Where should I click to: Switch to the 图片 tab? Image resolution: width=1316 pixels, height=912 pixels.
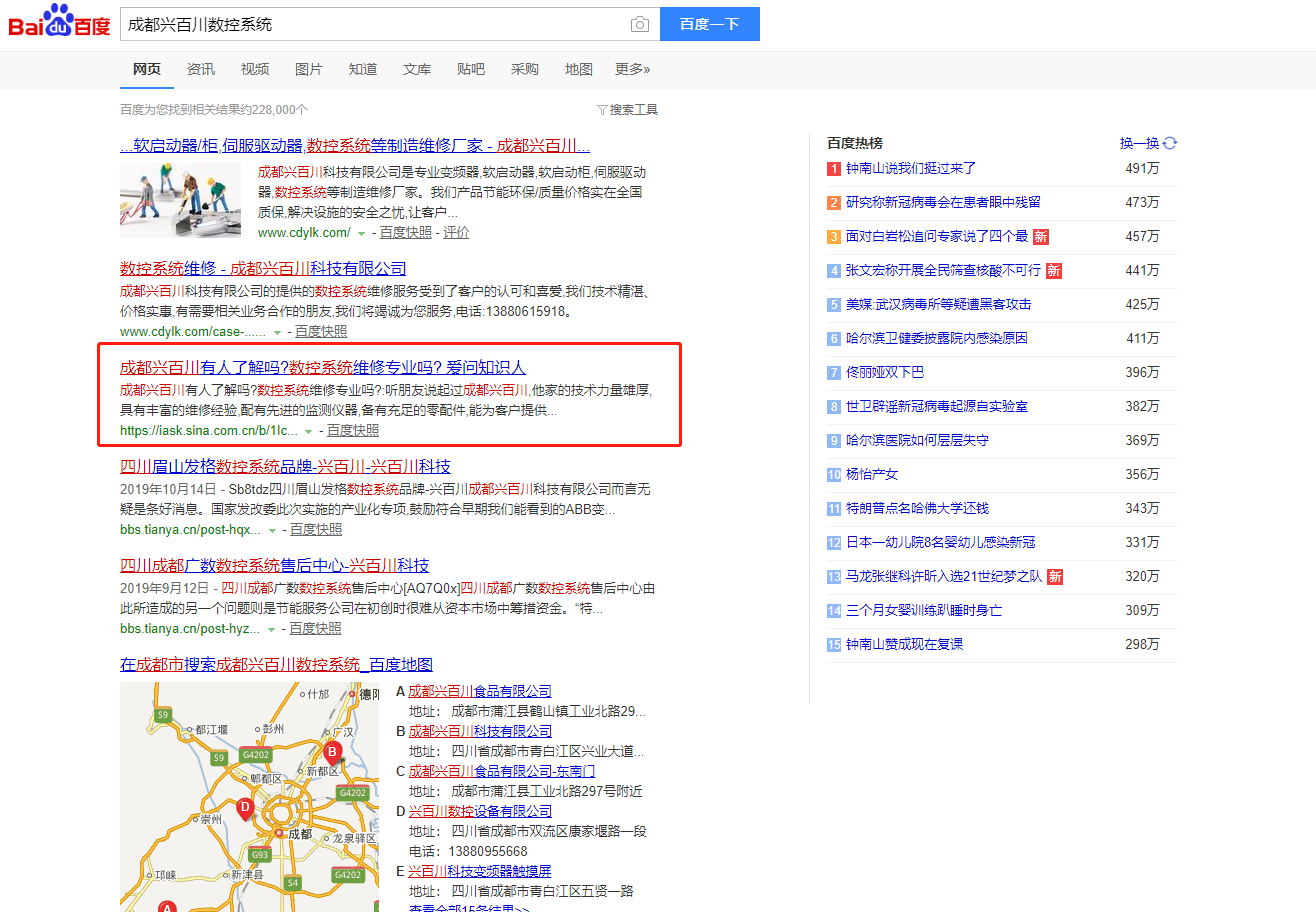(309, 69)
